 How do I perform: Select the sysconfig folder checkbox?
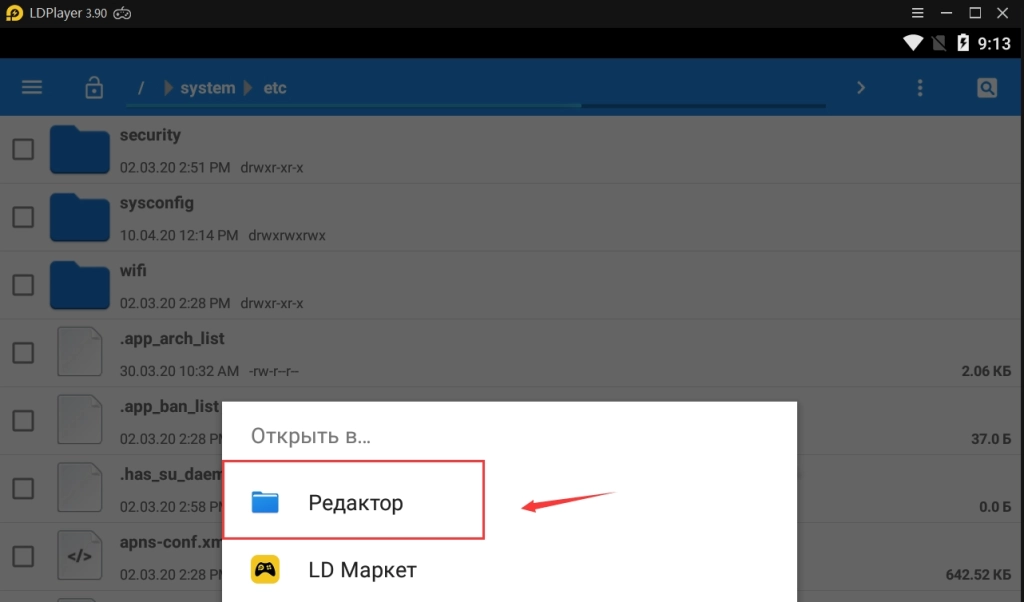(23, 216)
